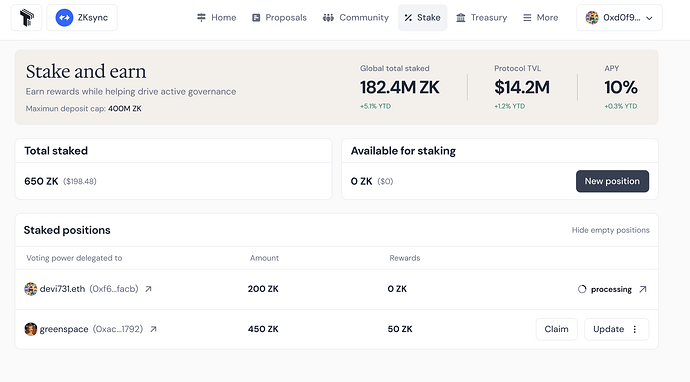Click the processing spinner icon
Screen dimensions: 690x382
pos(582,289)
